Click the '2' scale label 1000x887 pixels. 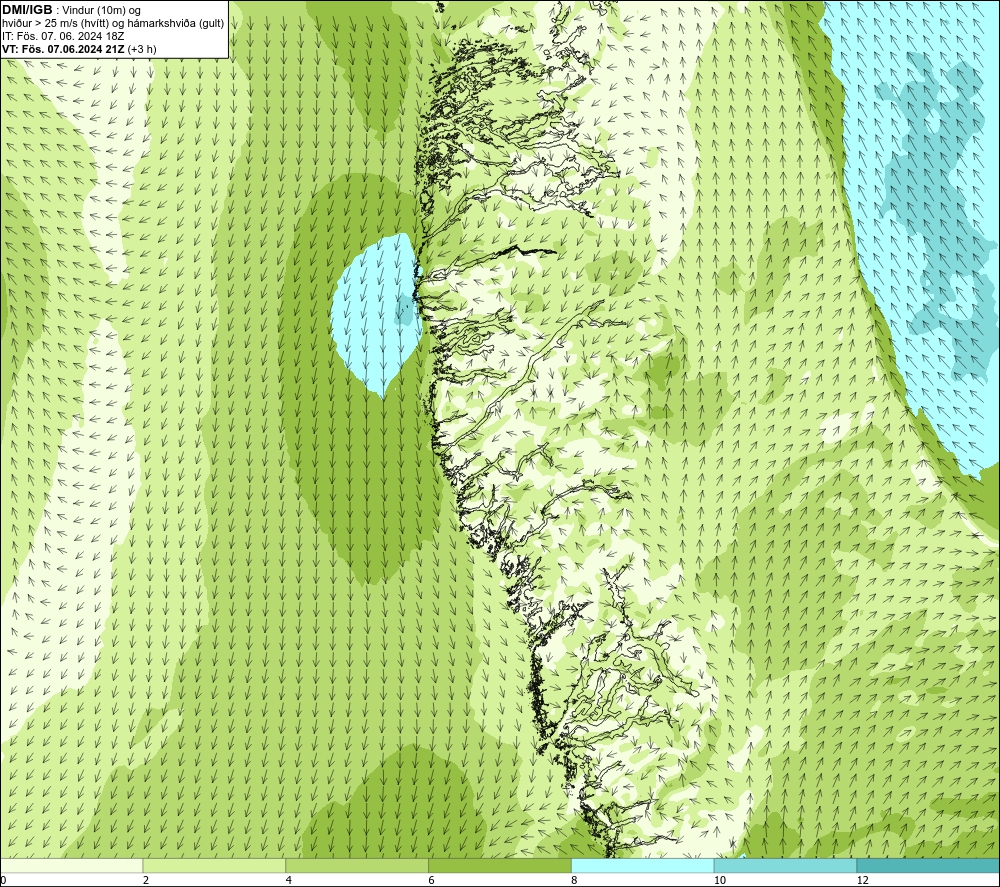click(x=146, y=880)
